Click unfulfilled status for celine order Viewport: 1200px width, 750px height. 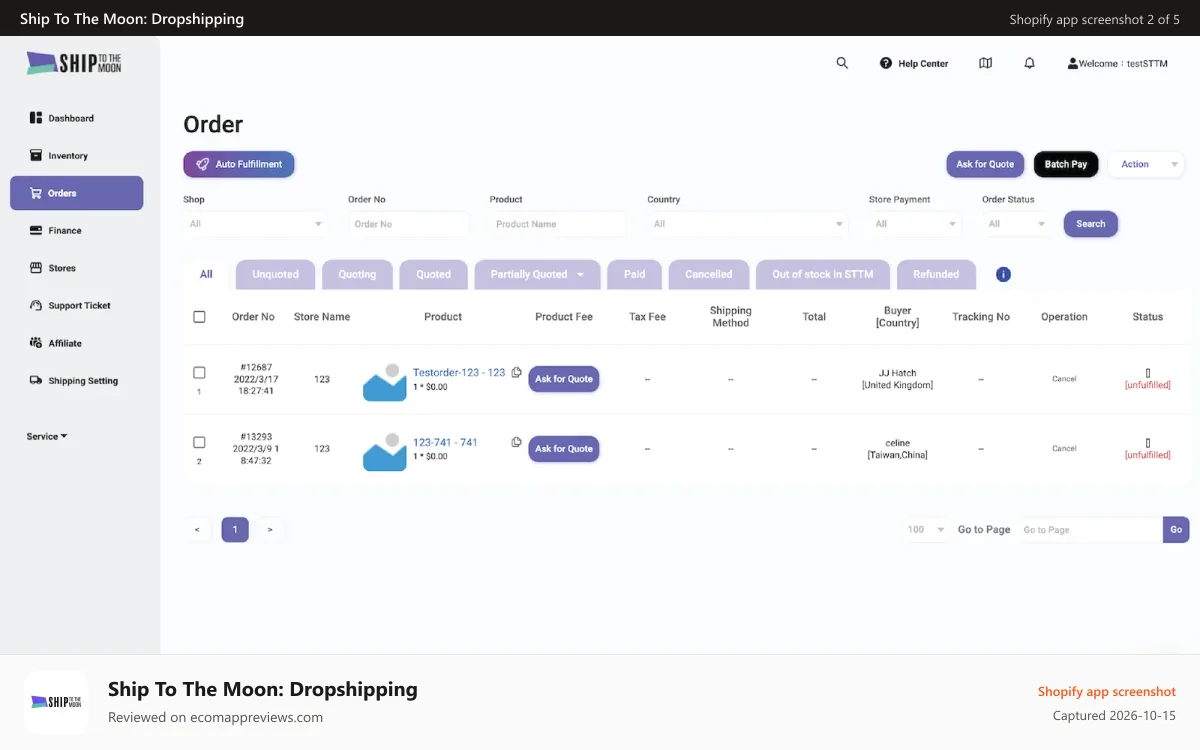click(x=1147, y=455)
